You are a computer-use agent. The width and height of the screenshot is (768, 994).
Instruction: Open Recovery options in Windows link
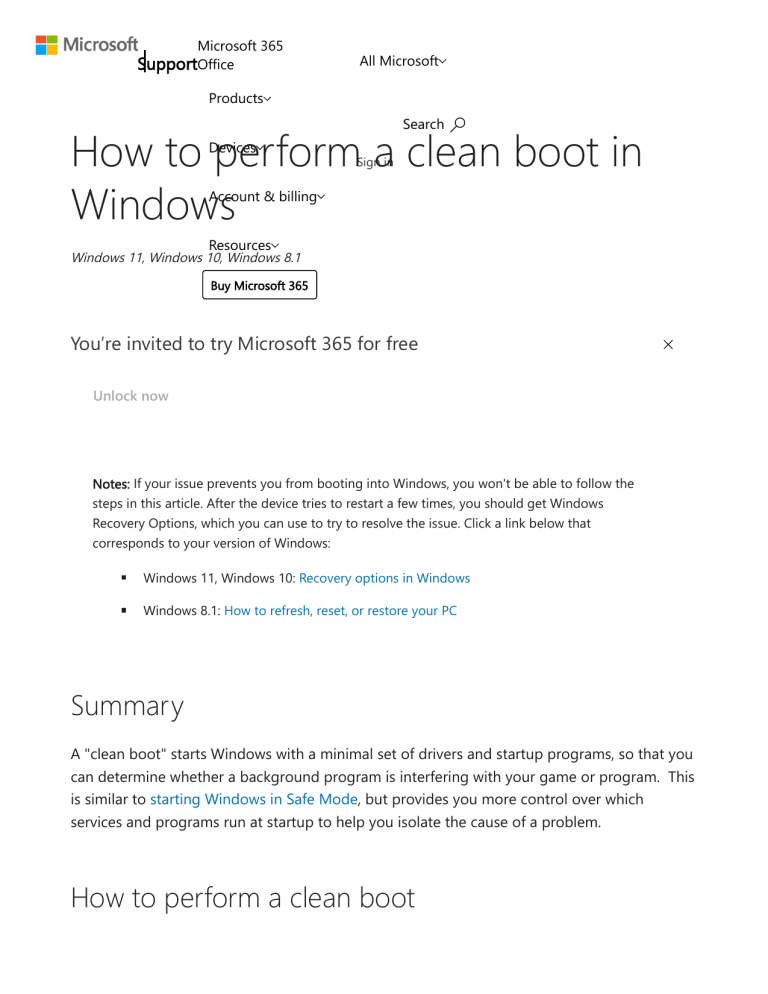click(x=384, y=577)
